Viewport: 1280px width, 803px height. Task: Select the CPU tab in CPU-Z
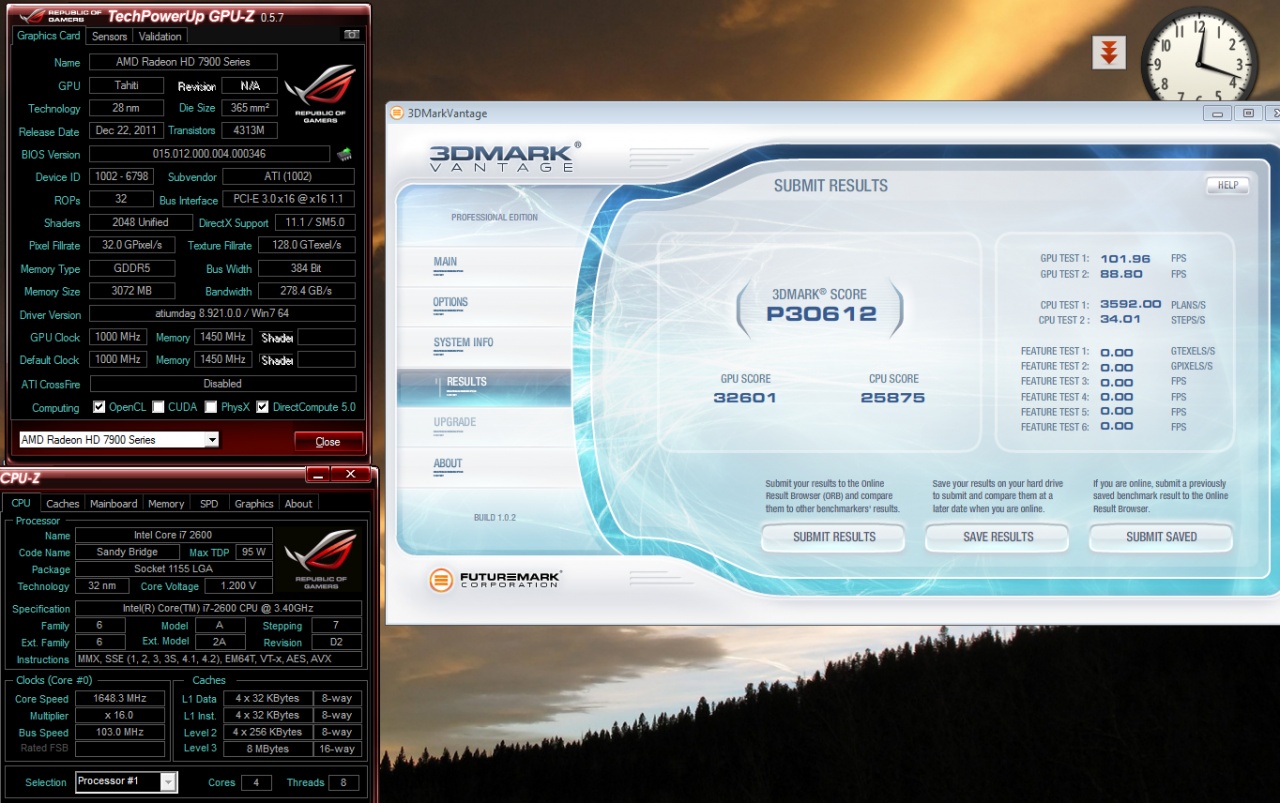point(21,503)
